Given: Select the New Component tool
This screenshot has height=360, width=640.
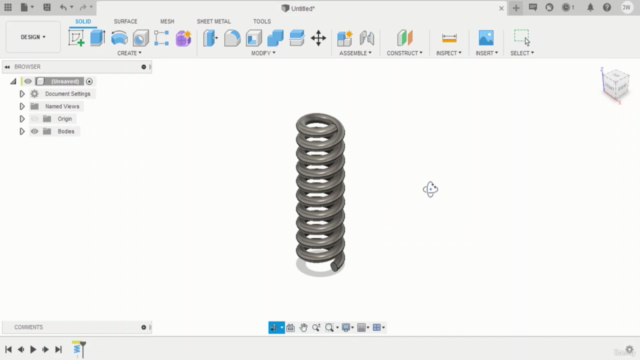Looking at the screenshot, I should pos(345,38).
